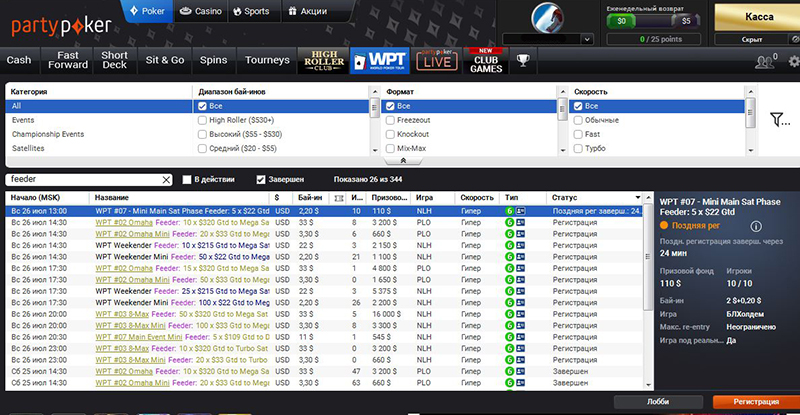This screenshot has width=800, height=415.
Task: Click the player card icon in first row
Action: [x=520, y=211]
